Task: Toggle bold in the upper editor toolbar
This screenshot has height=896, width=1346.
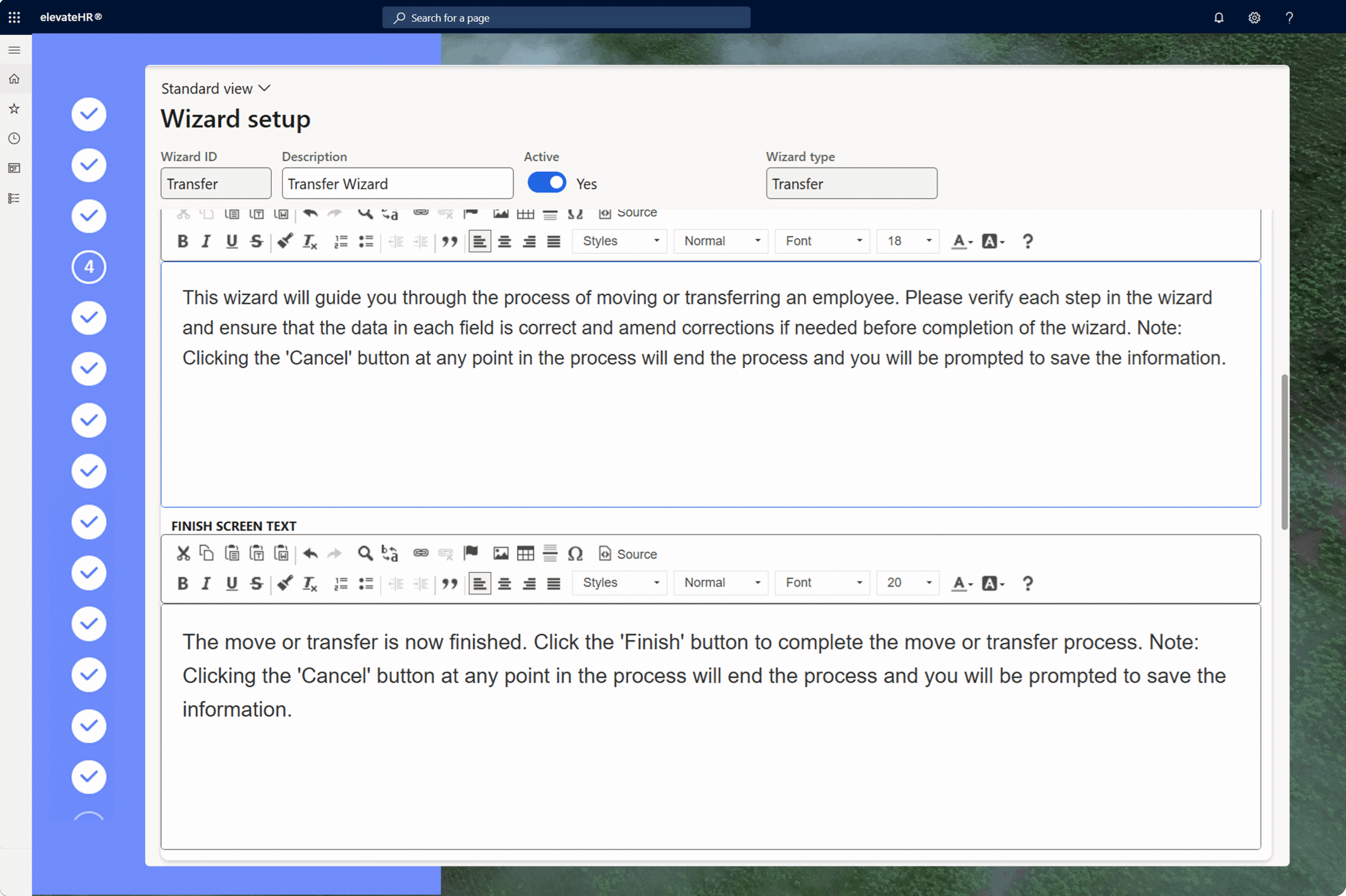Action: (x=182, y=241)
